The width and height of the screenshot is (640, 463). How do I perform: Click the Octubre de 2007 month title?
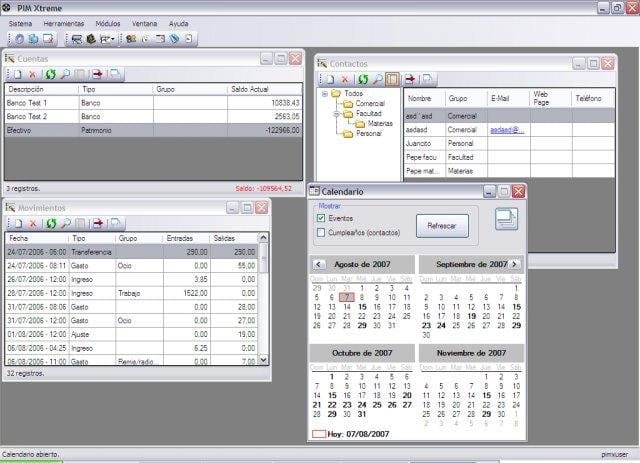(x=362, y=353)
